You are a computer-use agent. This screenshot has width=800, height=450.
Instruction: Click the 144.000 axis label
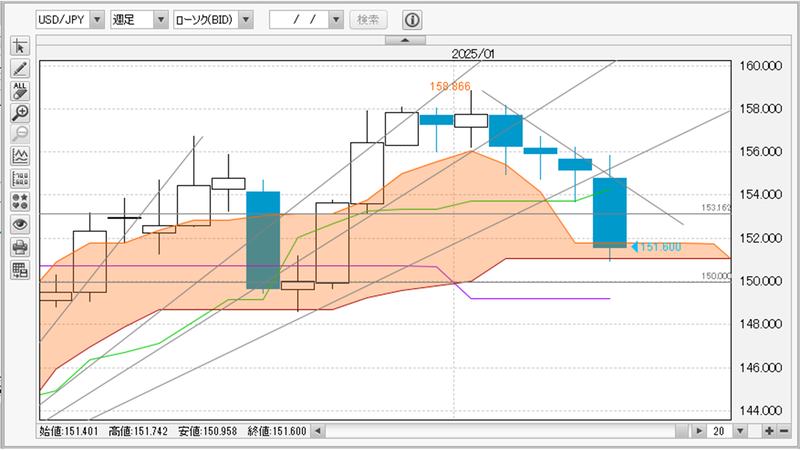click(x=761, y=411)
